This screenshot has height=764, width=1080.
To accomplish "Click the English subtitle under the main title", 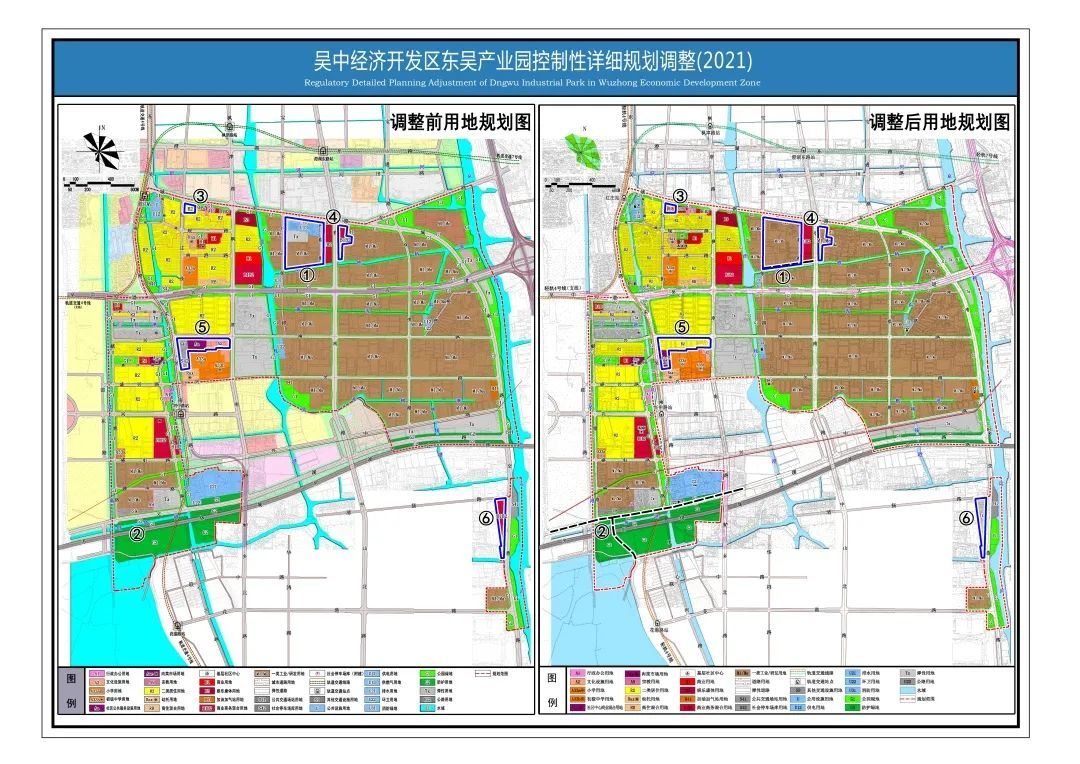I will [x=533, y=82].
